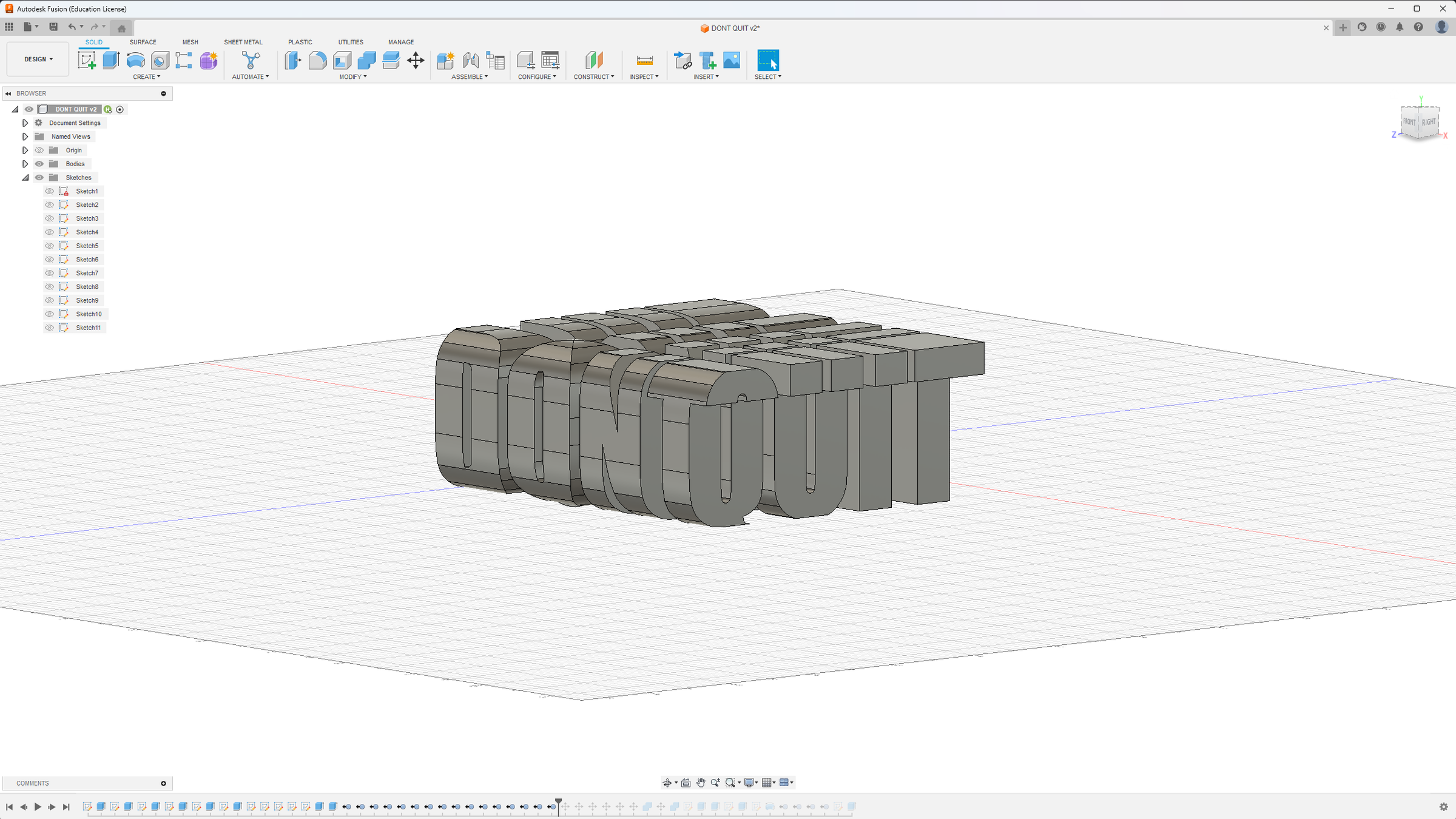The height and width of the screenshot is (819, 1456).
Task: Click the ViewCube RIGHT face
Action: pyautogui.click(x=1429, y=122)
